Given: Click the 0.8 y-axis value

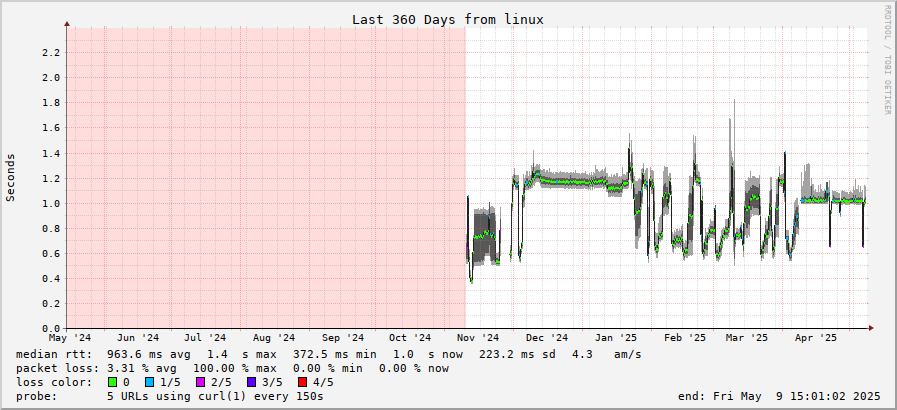Looking at the screenshot, I should tap(50, 229).
